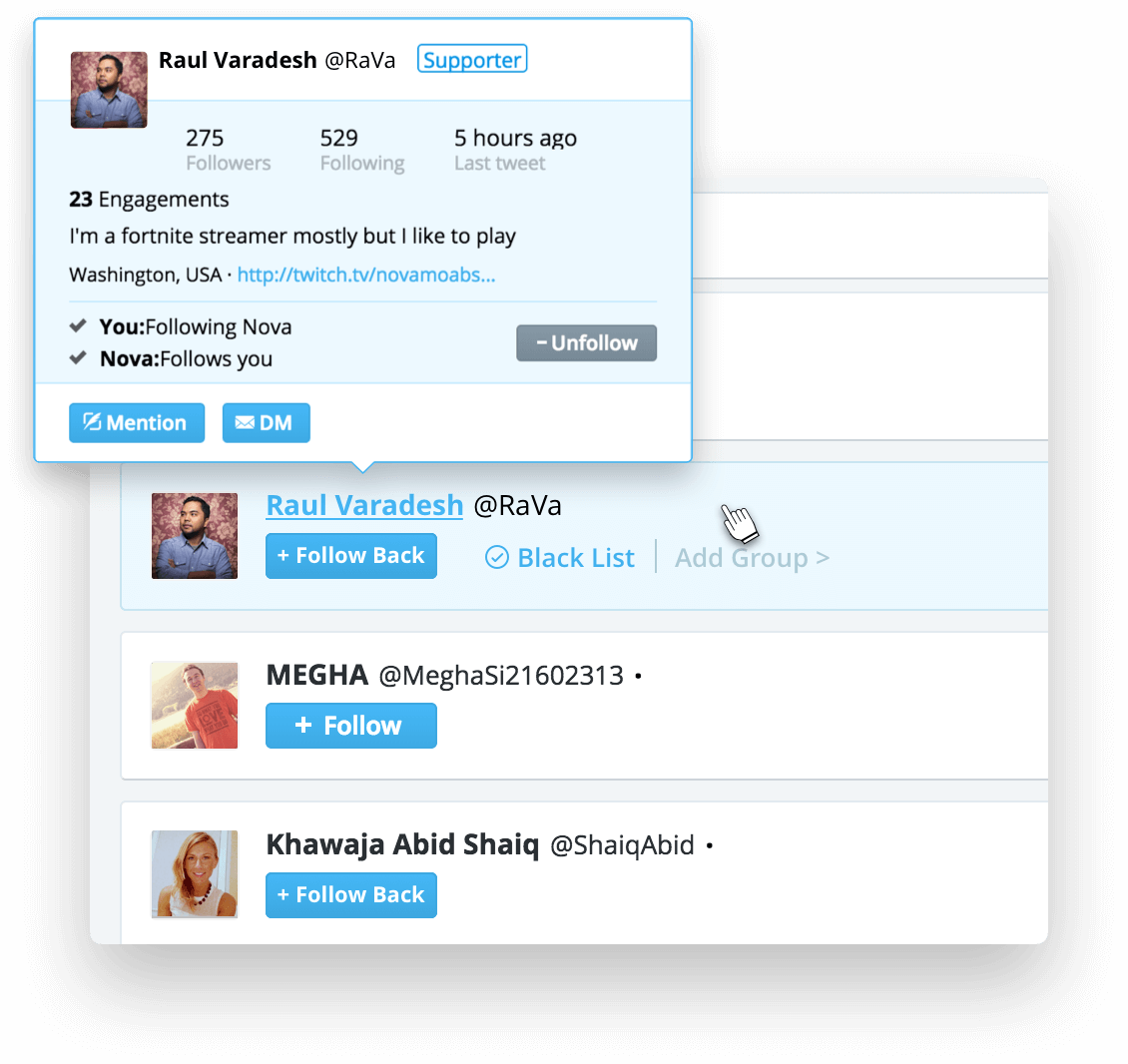Click the checkmark beside 'Nova: Follows you'
The height and width of the screenshot is (1064, 1128).
pyautogui.click(x=78, y=357)
